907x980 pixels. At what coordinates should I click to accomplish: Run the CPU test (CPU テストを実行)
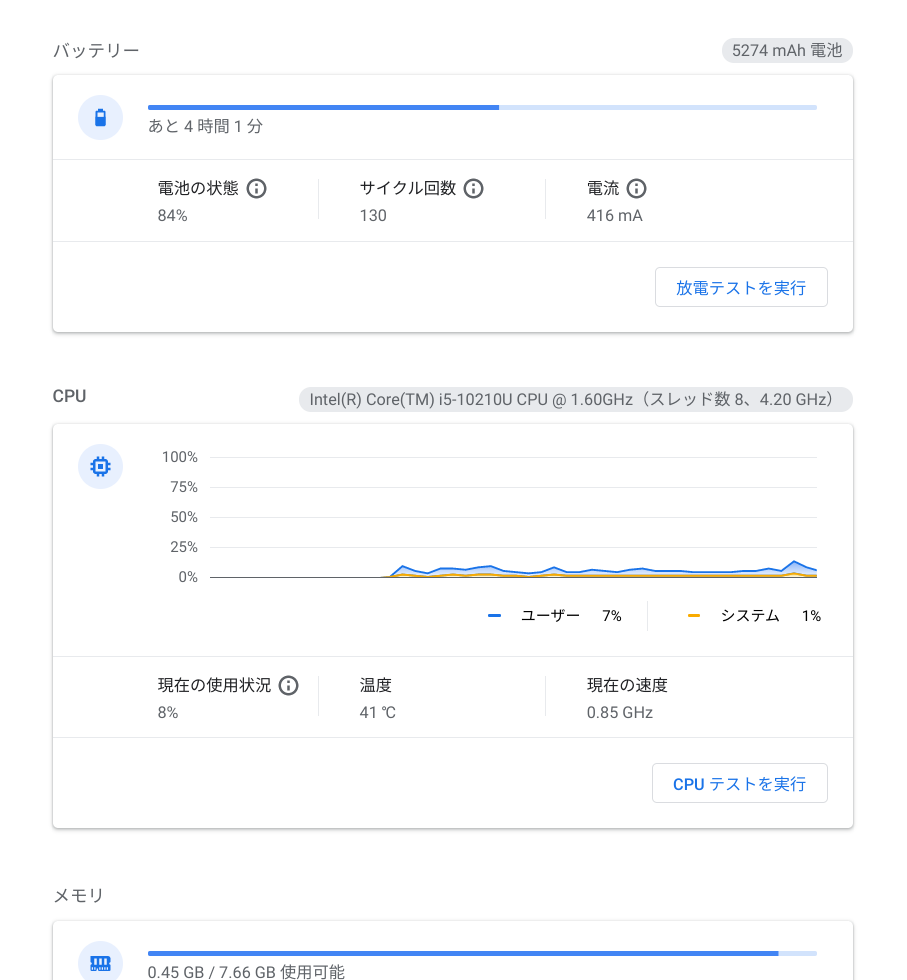739,783
